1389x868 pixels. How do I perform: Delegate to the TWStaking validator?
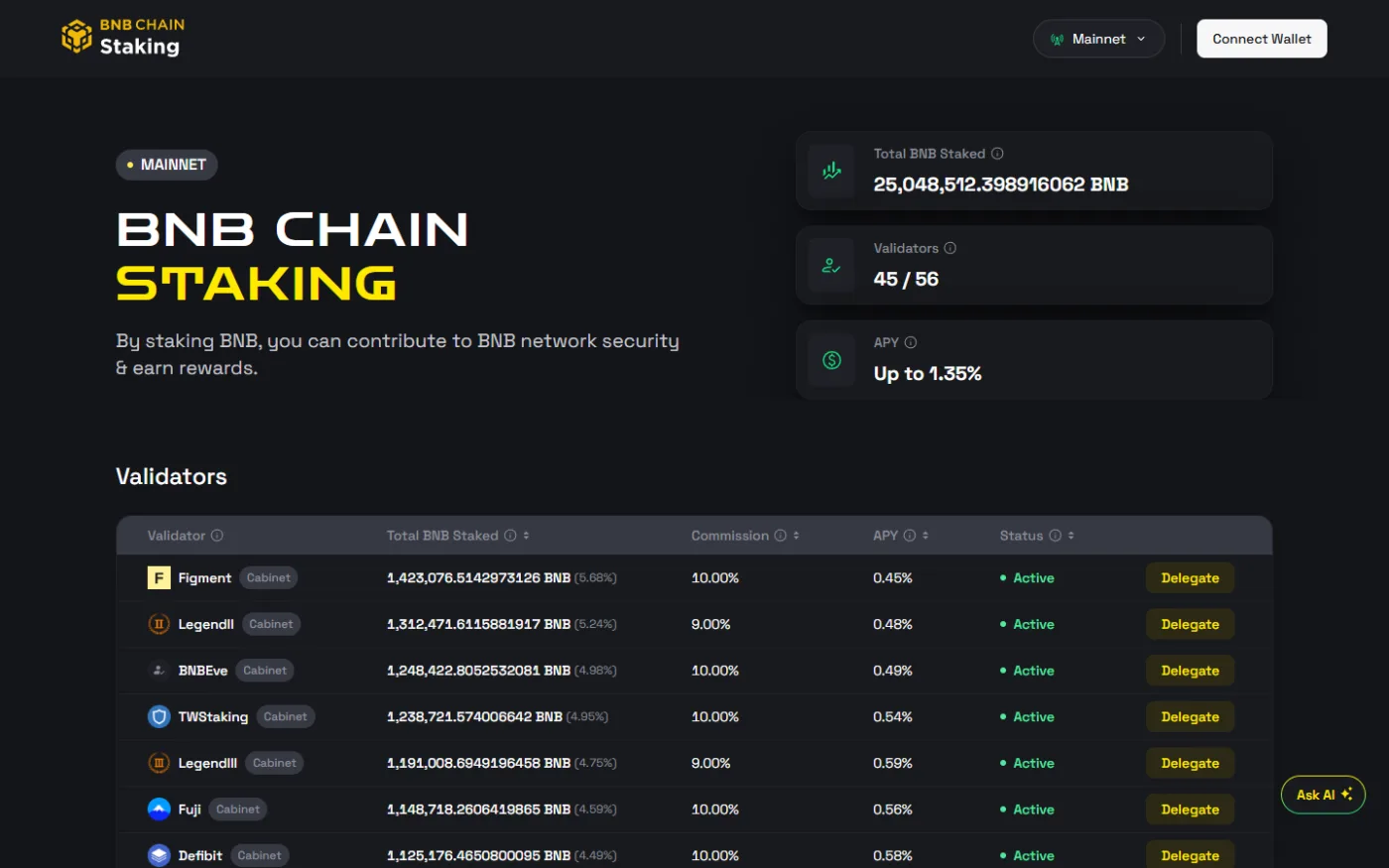[x=1190, y=716]
